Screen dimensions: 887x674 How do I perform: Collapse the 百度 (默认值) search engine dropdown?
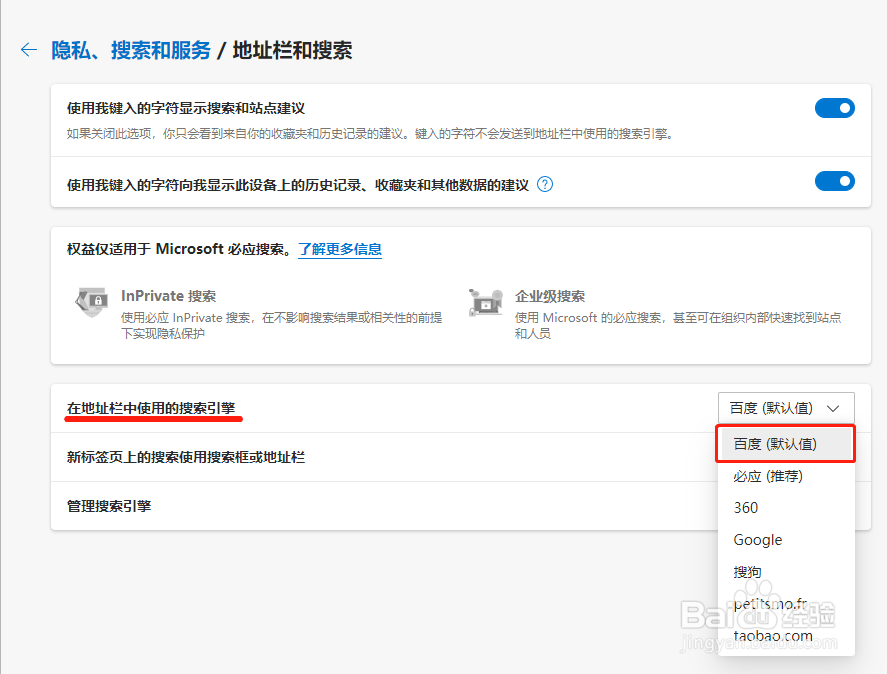pyautogui.click(x=786, y=408)
